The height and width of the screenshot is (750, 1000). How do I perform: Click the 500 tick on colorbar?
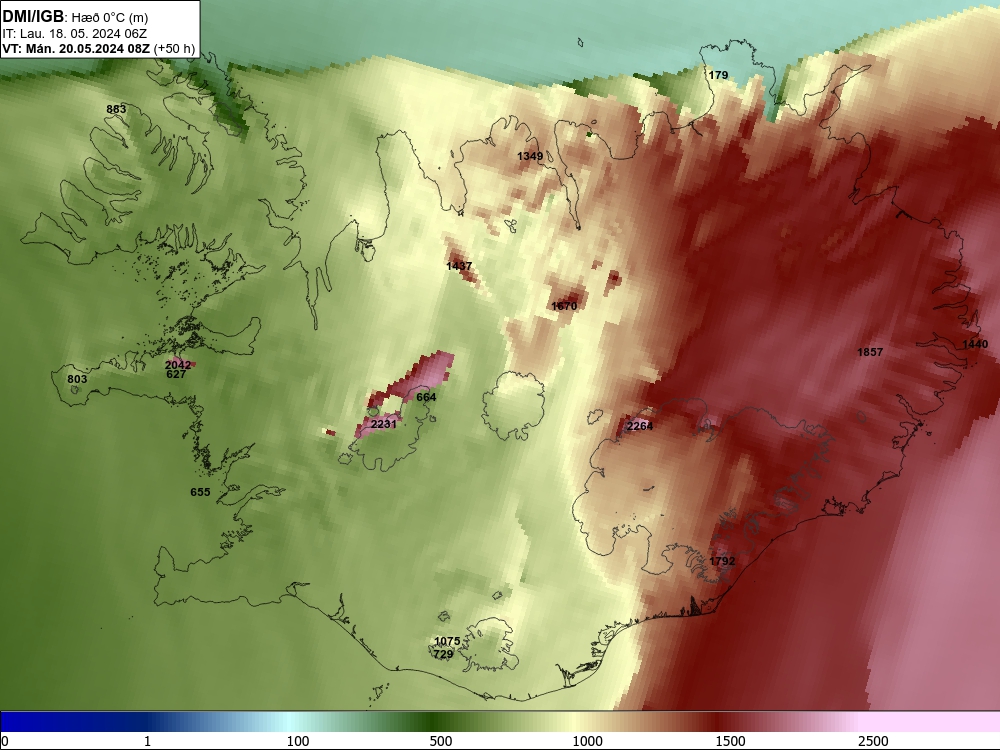click(441, 741)
